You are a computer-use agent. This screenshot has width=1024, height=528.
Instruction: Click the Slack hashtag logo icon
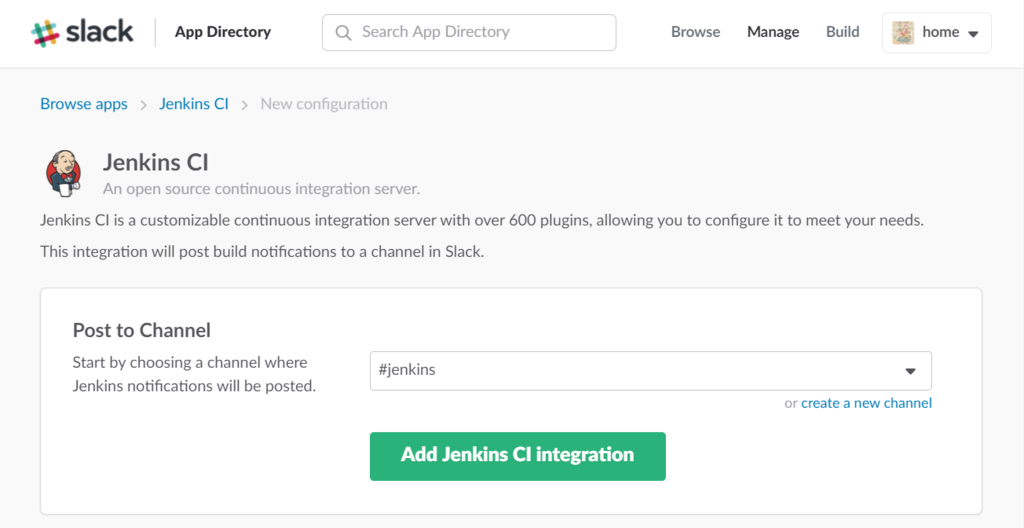pyautogui.click(x=45, y=32)
